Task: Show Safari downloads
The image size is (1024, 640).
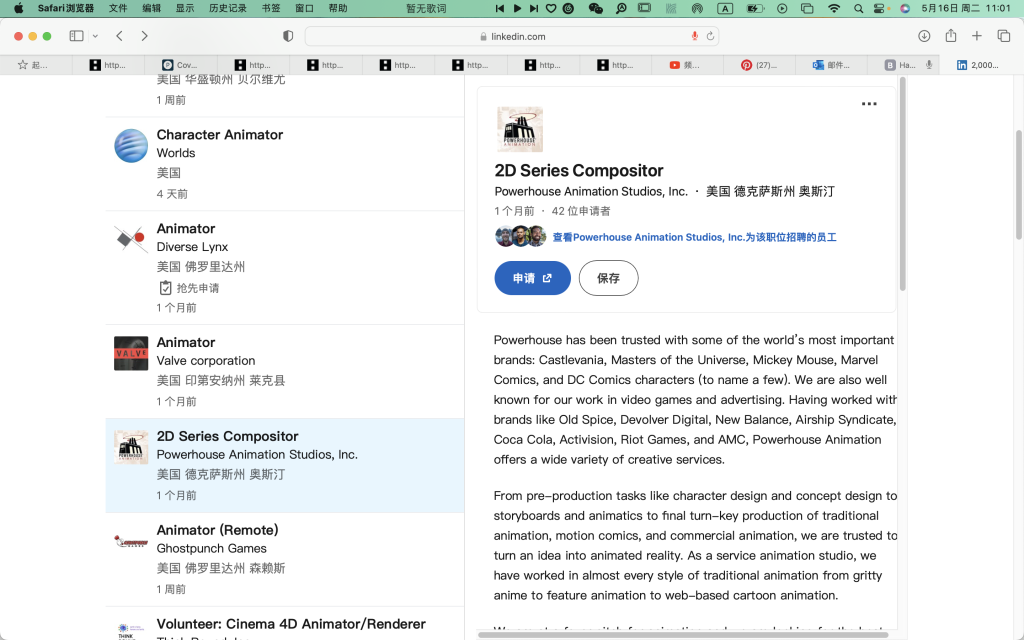Action: (x=924, y=36)
